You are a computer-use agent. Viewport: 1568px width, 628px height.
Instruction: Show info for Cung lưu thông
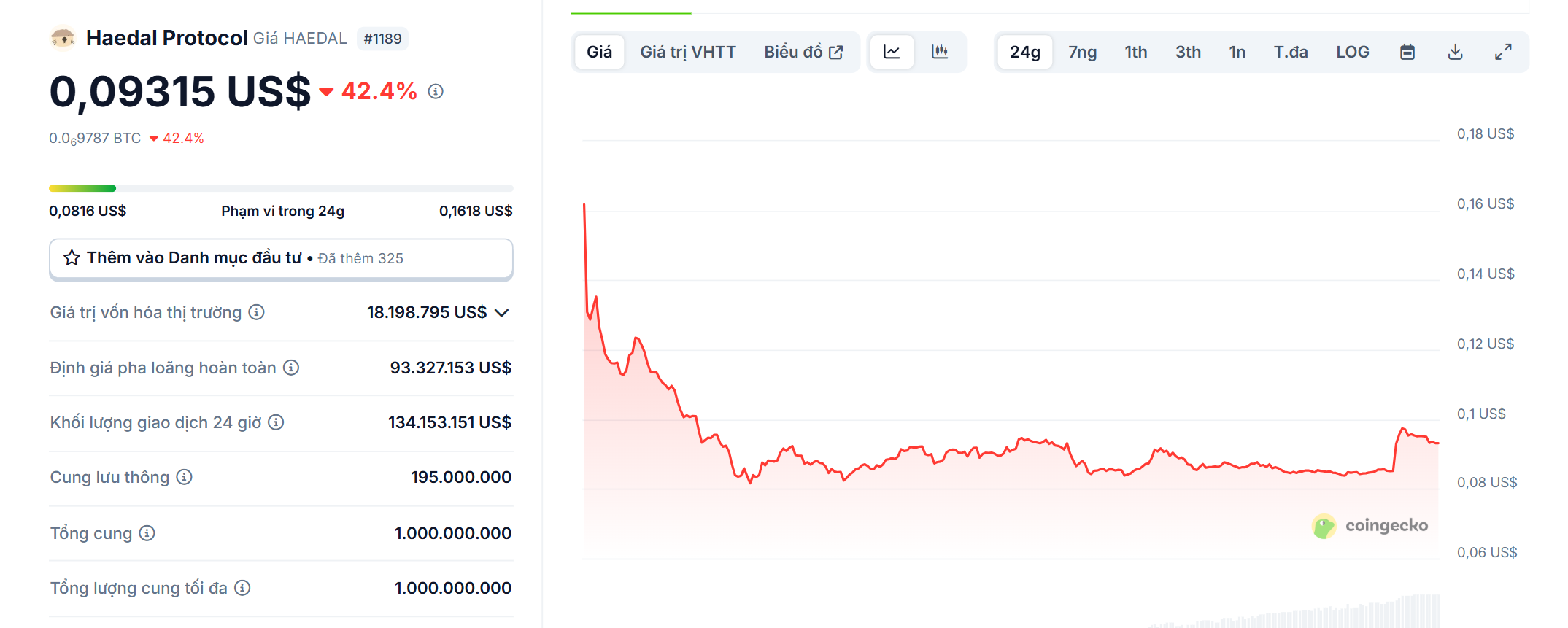185,477
